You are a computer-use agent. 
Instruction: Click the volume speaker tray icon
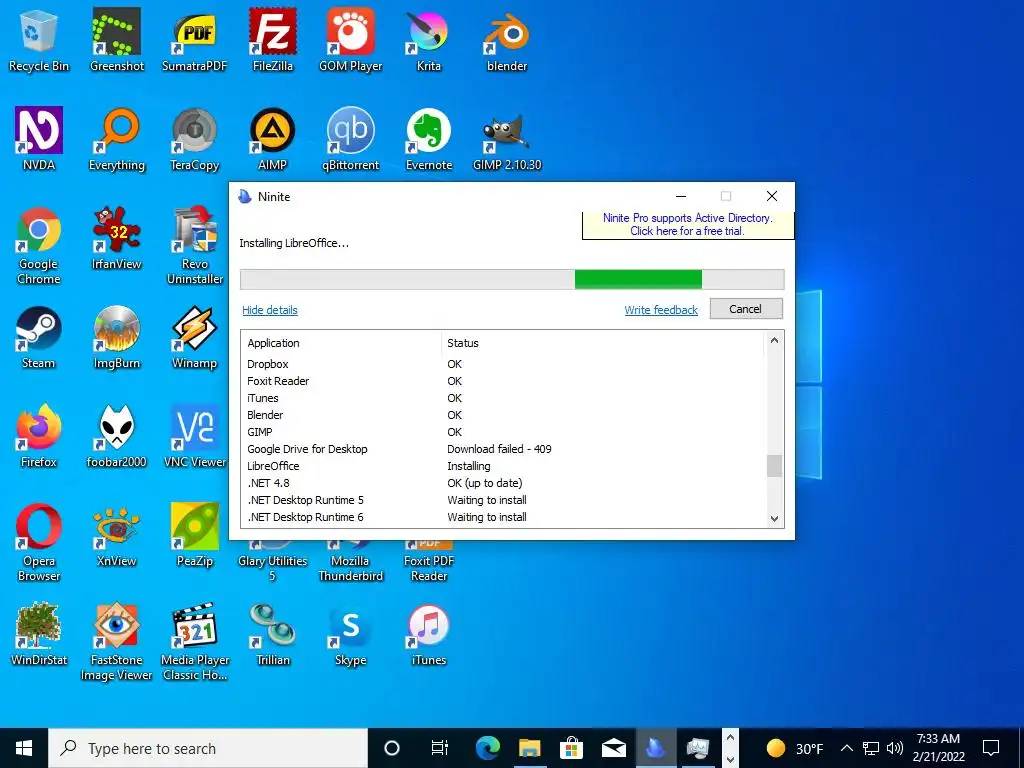tap(895, 748)
